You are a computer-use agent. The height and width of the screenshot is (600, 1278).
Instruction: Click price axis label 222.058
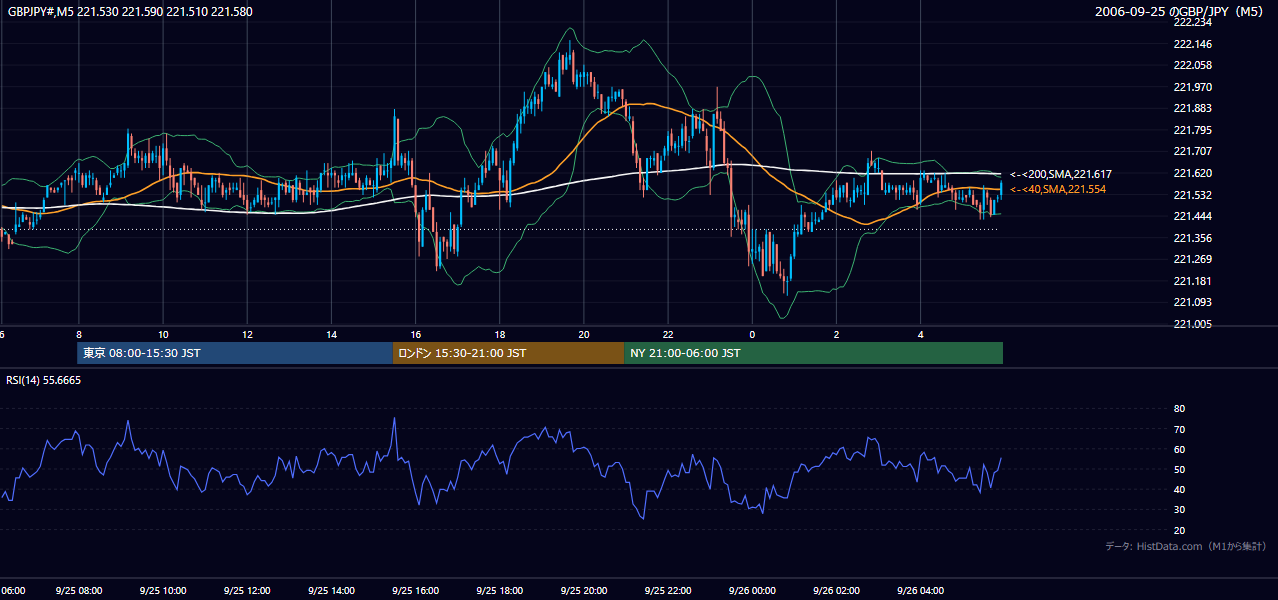1194,65
